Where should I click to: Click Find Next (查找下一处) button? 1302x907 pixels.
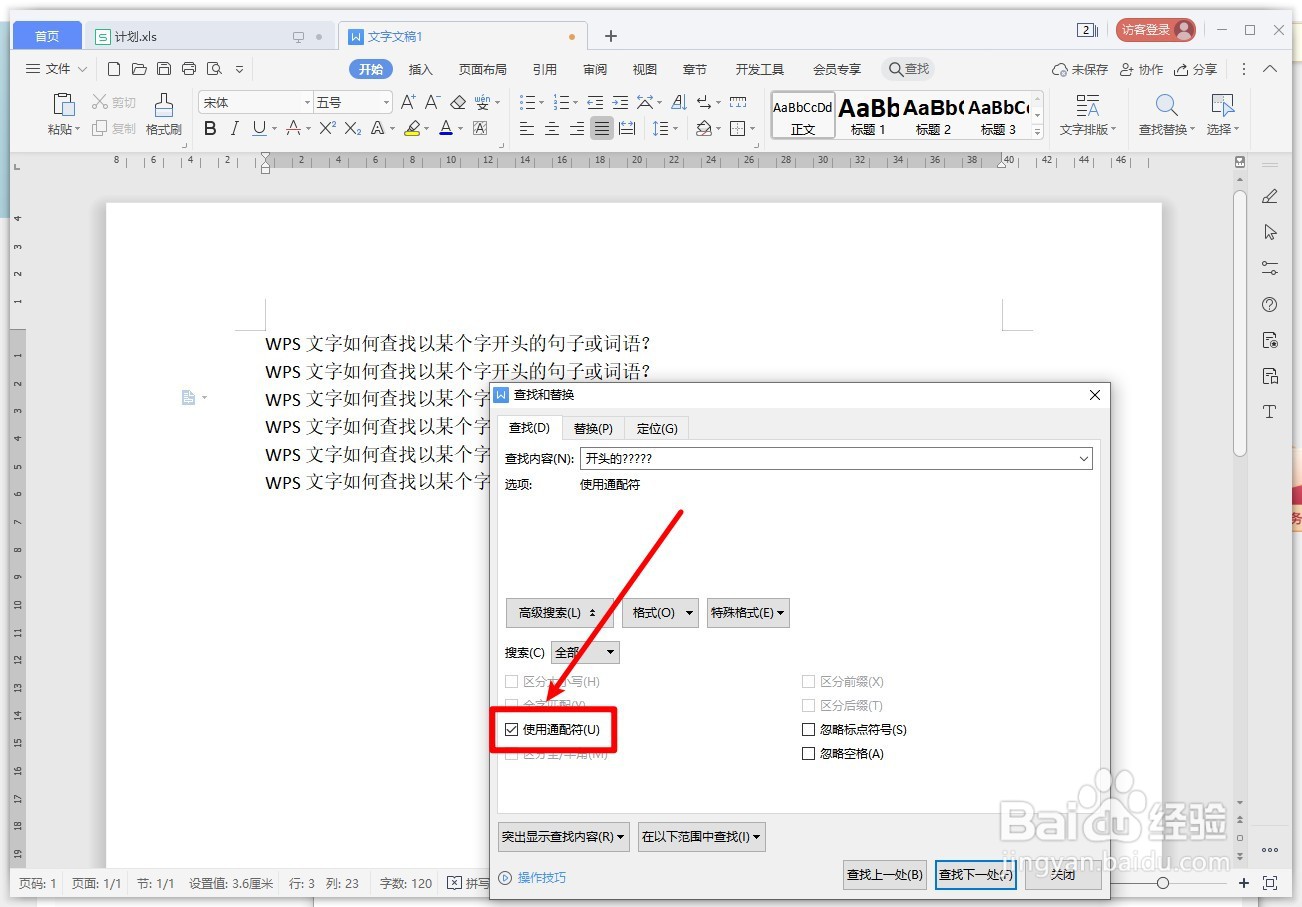[x=975, y=875]
